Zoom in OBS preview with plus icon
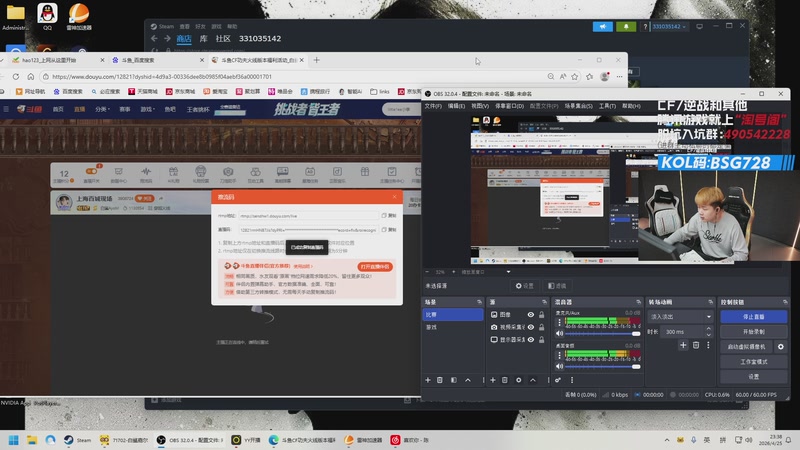The width and height of the screenshot is (800, 450). coord(453,272)
